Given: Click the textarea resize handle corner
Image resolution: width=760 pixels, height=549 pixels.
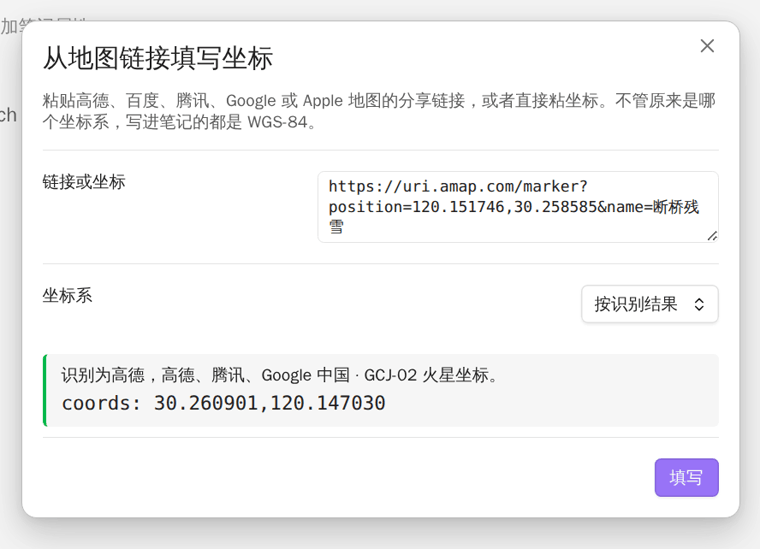Looking at the screenshot, I should coord(712,236).
